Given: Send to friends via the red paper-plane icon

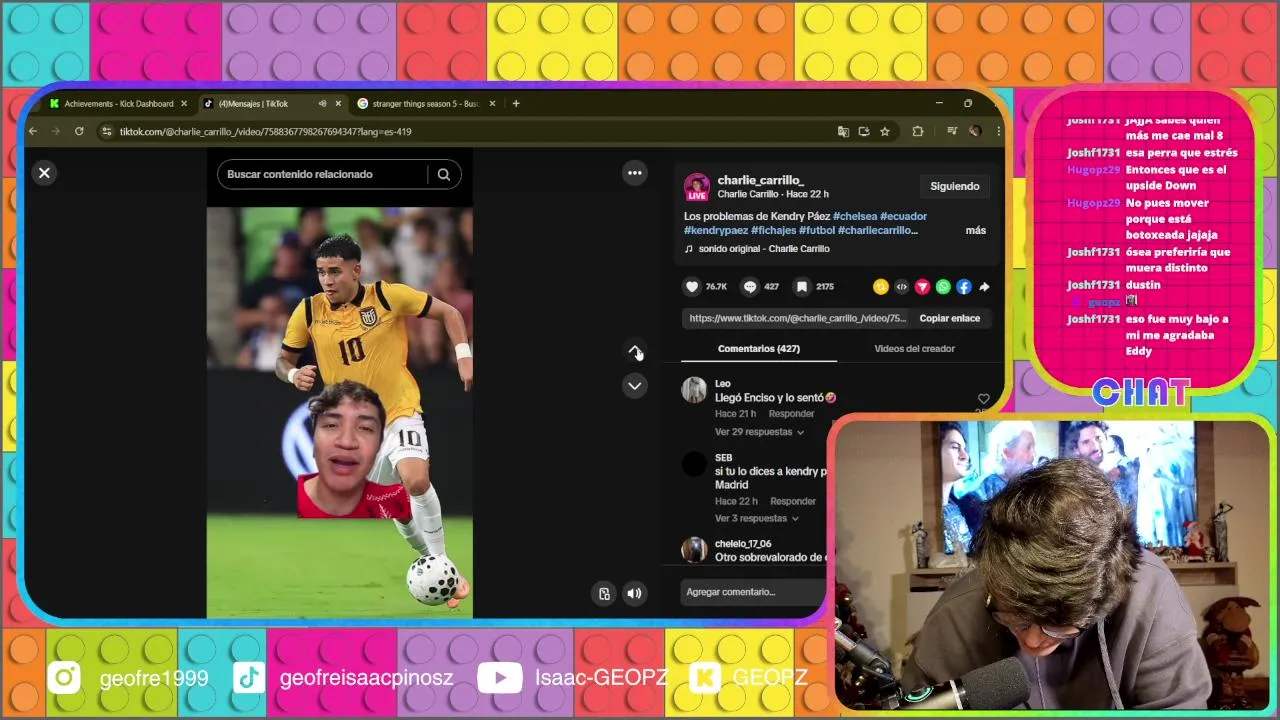Looking at the screenshot, I should coord(922,287).
